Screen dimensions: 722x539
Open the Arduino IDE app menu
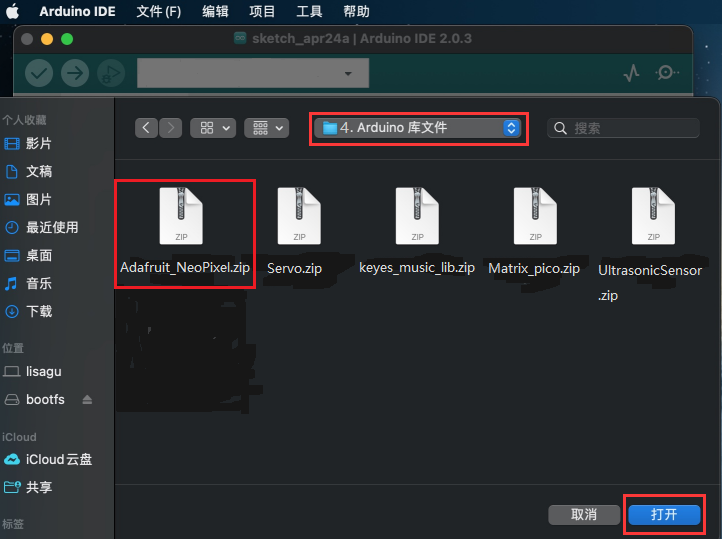77,11
